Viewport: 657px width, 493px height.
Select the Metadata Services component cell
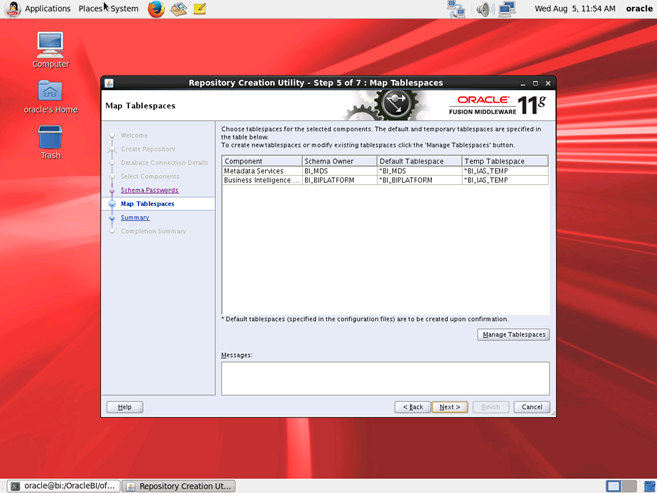[x=262, y=171]
